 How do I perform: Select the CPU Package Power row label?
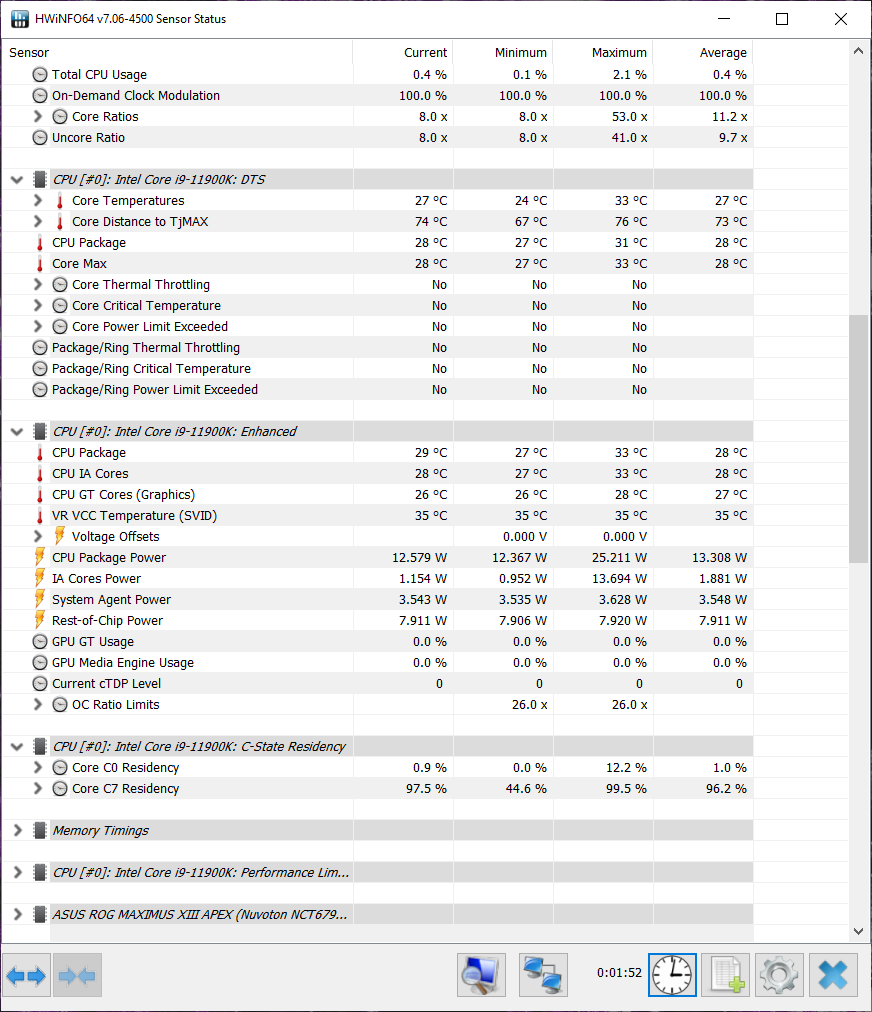coord(108,558)
